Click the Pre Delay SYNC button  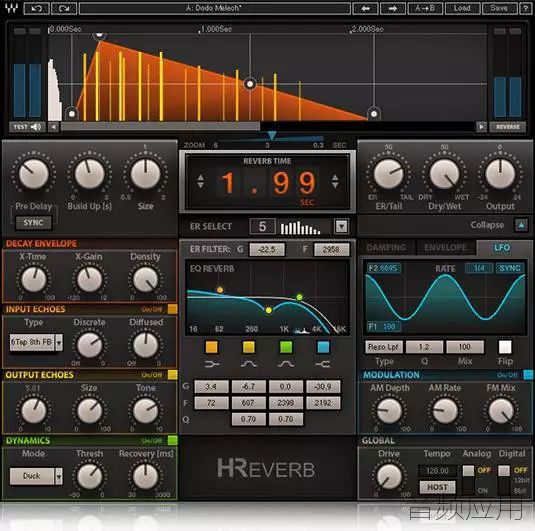(33, 223)
